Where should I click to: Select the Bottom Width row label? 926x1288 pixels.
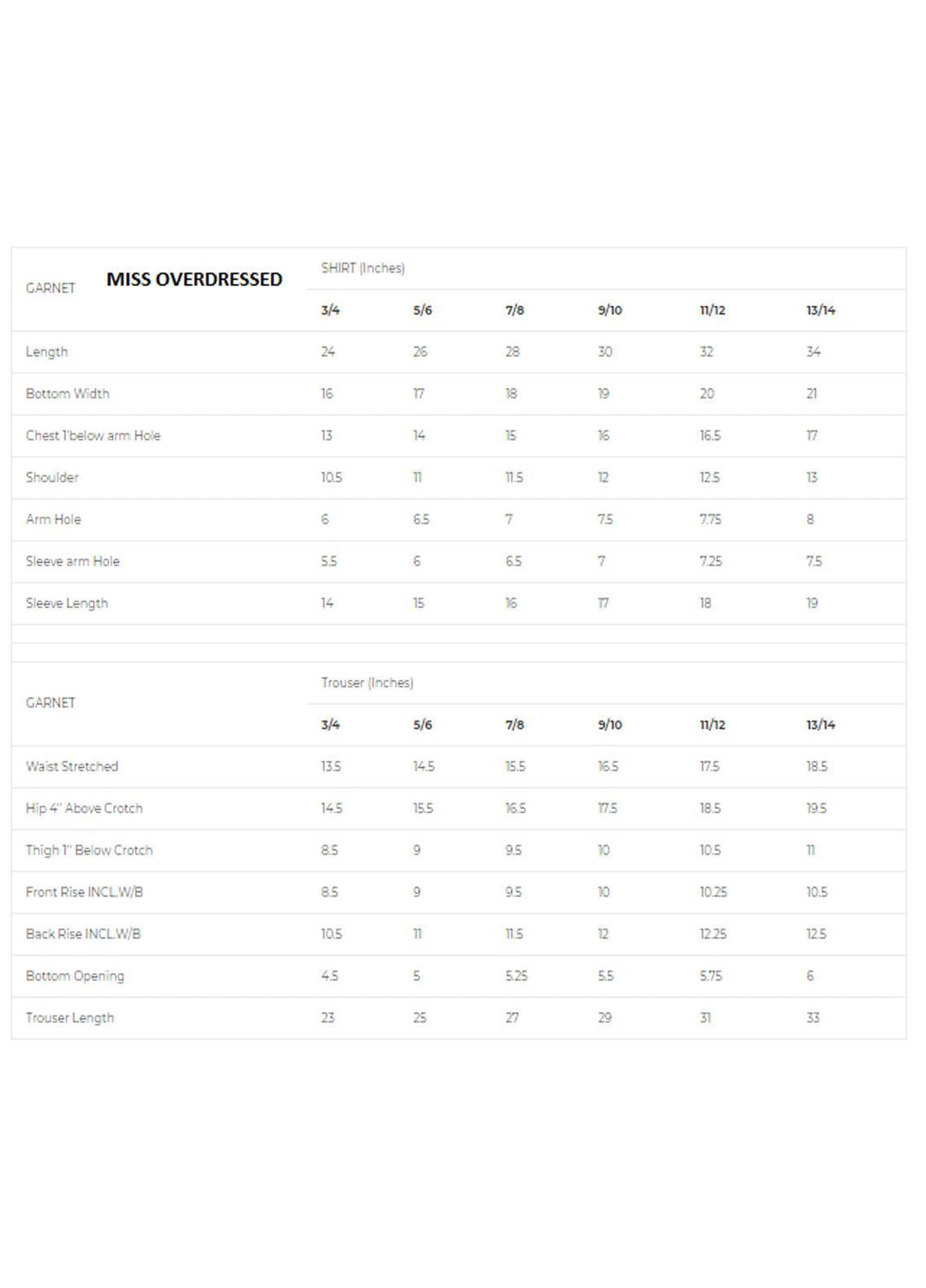coord(68,394)
